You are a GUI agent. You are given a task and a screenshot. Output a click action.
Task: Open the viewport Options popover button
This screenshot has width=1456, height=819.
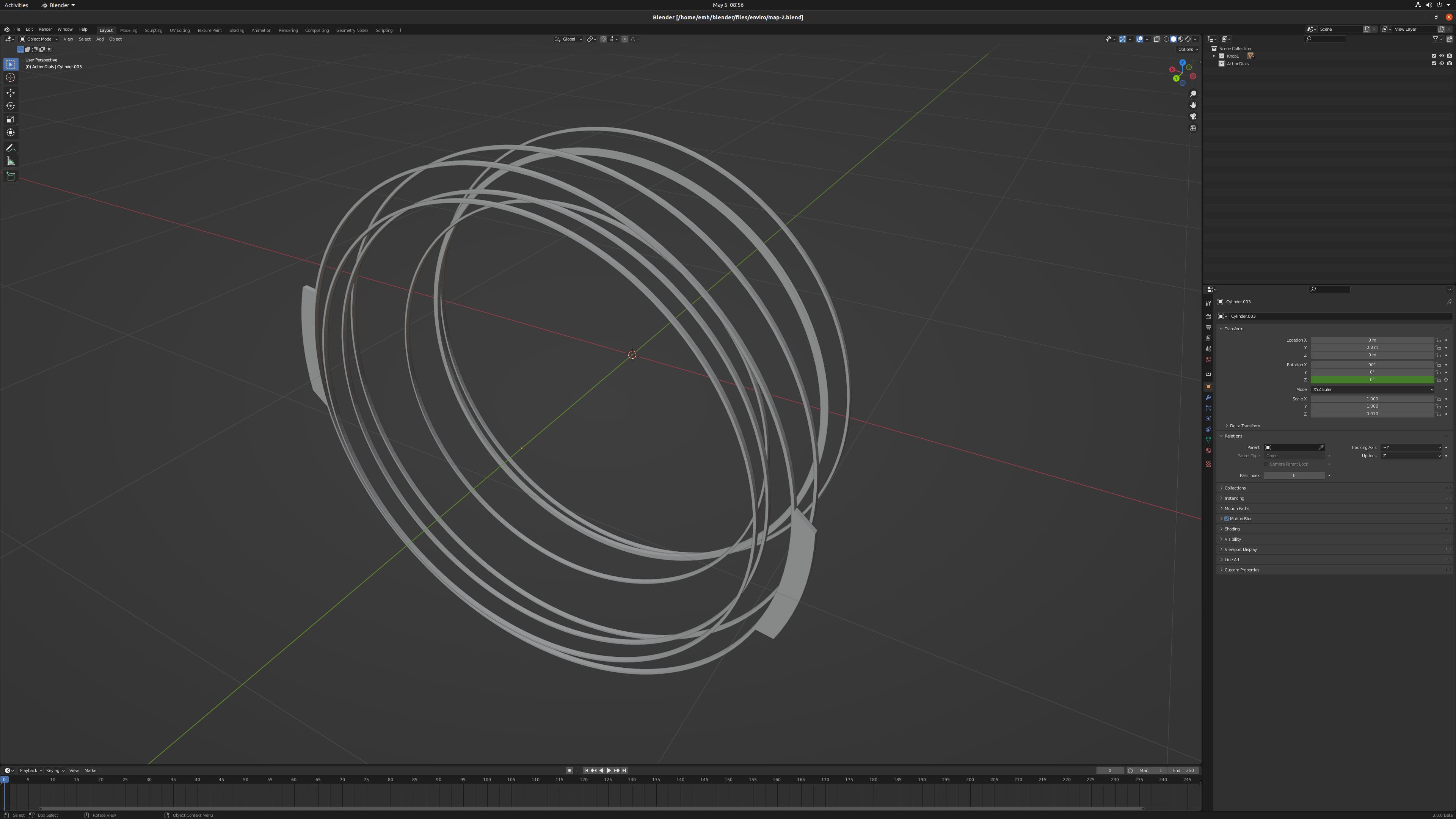1188,49
